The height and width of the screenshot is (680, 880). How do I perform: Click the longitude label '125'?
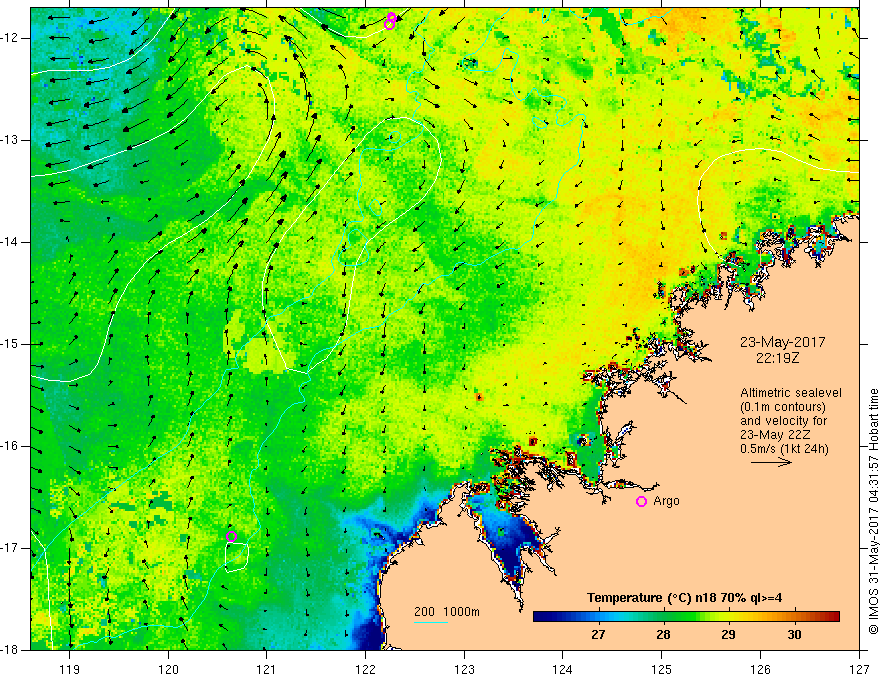(x=662, y=669)
